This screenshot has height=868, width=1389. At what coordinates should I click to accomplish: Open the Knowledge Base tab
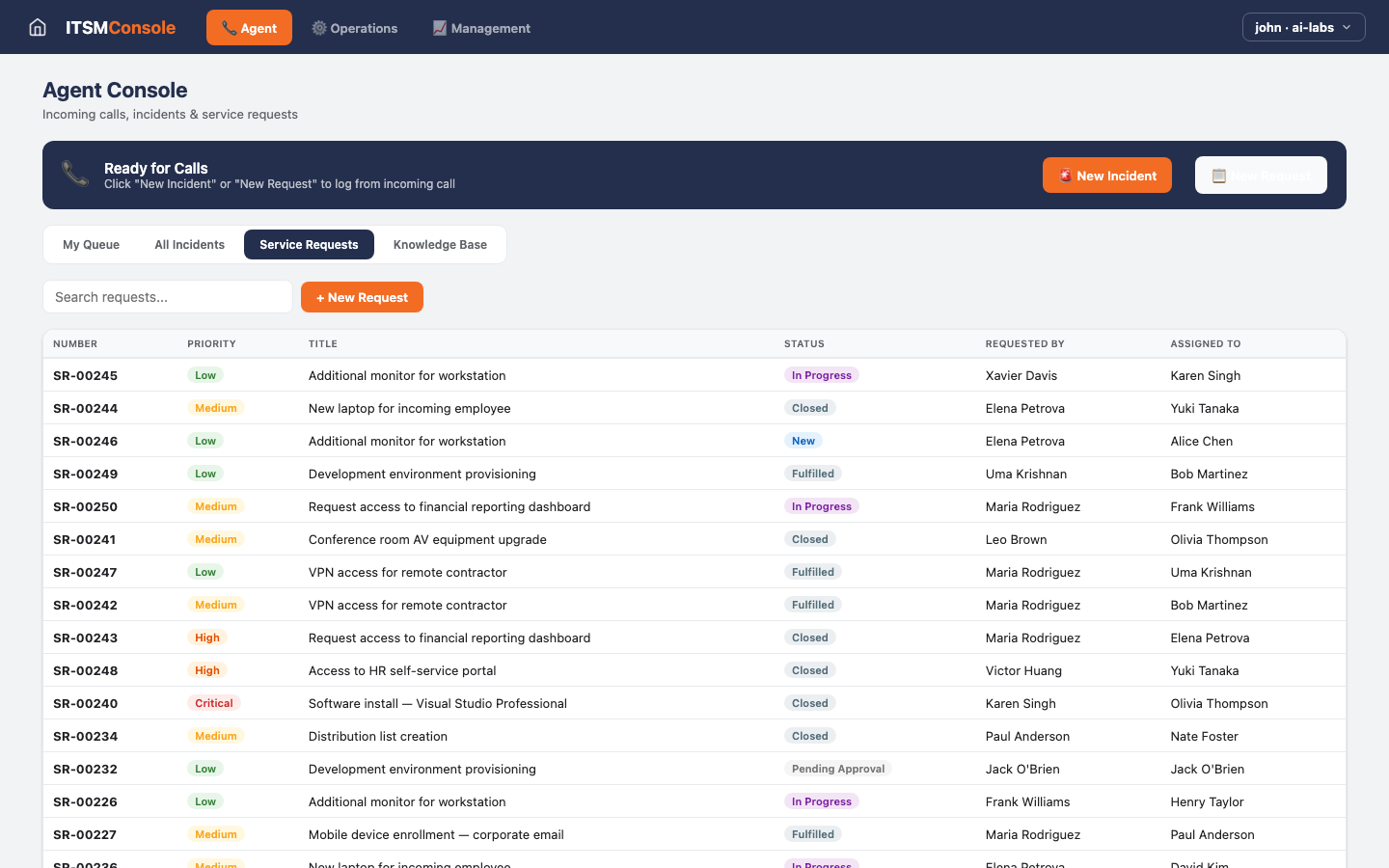tap(440, 244)
